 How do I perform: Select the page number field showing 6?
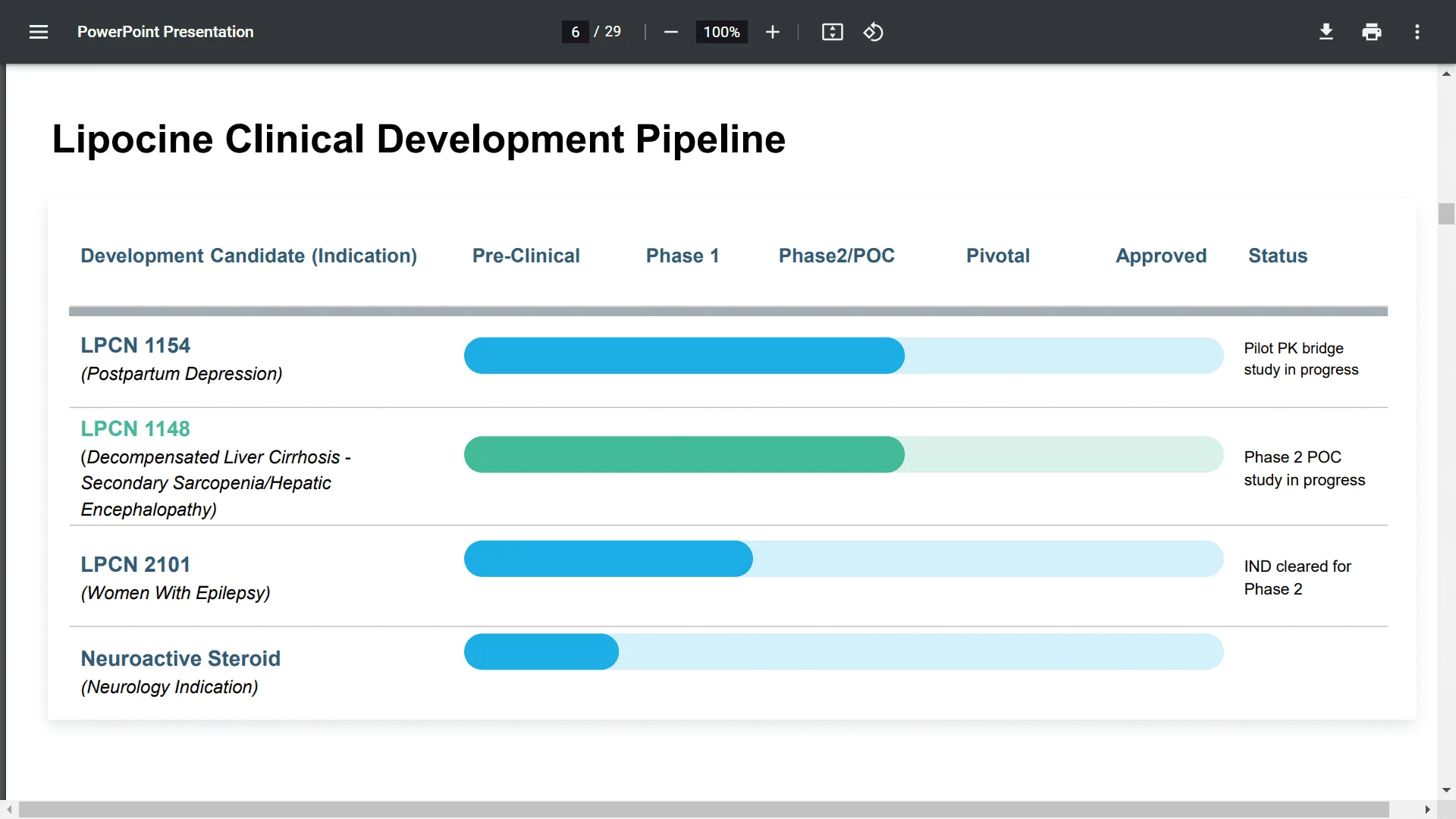pyautogui.click(x=575, y=32)
